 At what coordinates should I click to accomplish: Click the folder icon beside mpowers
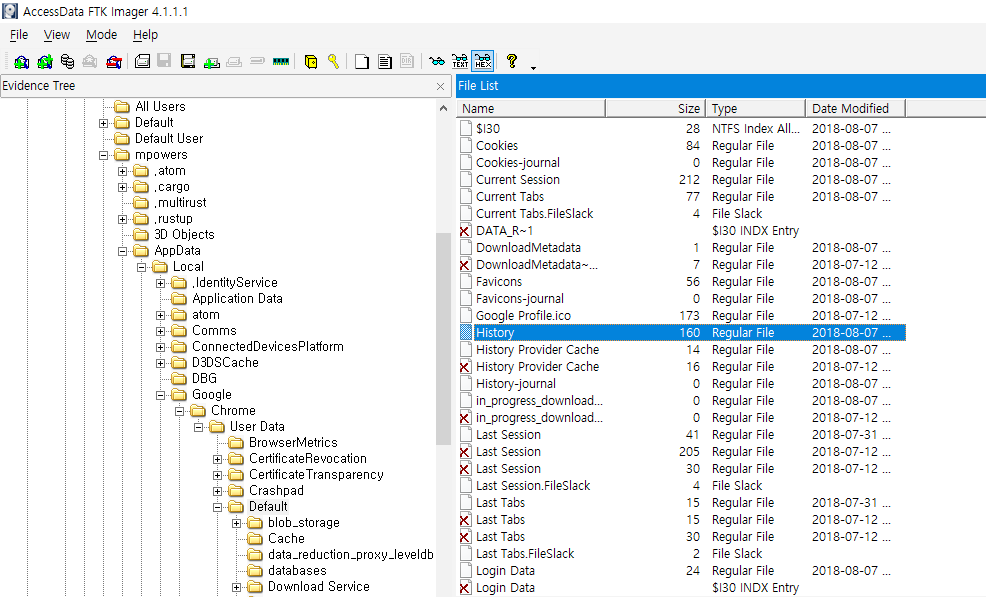coord(122,155)
